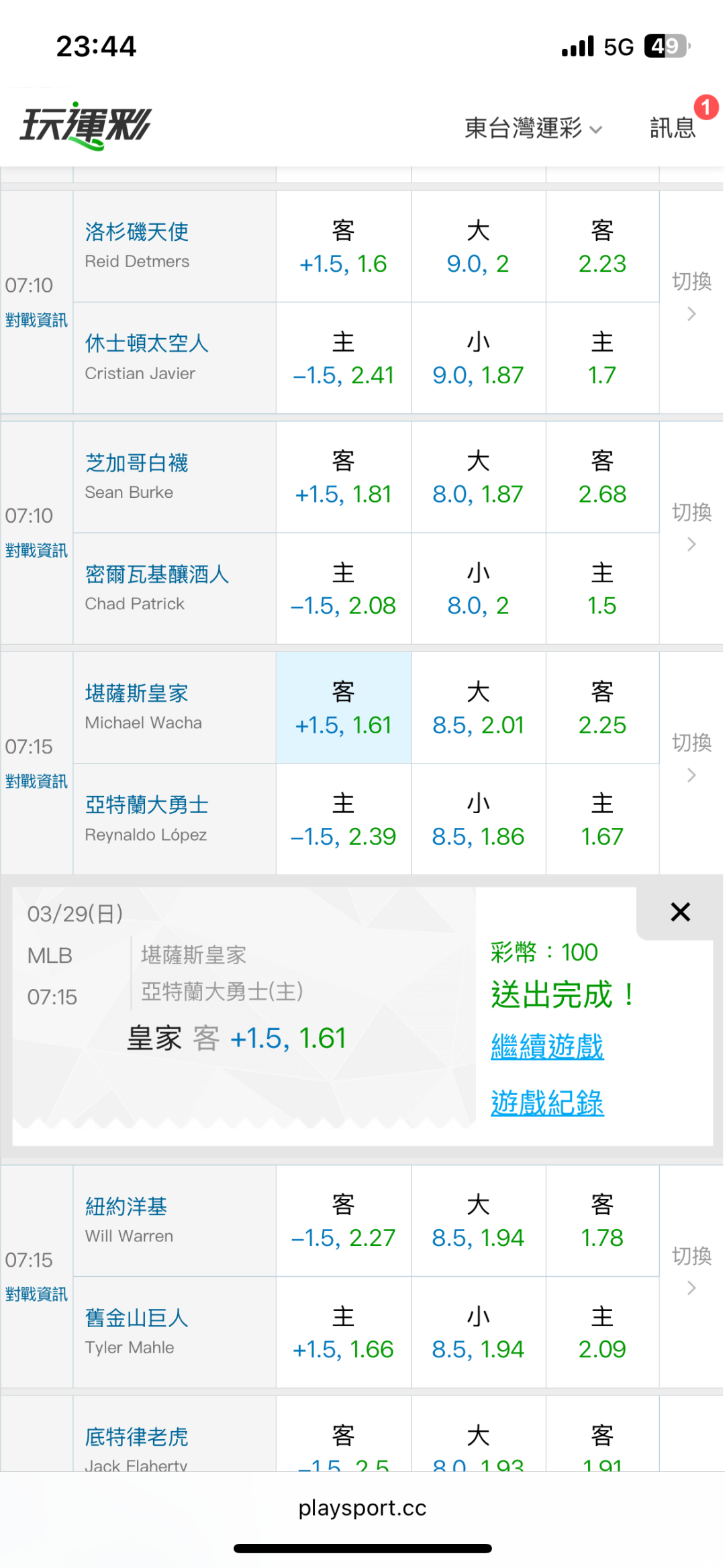
Task: Select 大 9.0, 2 Angels over bet
Action: click(x=478, y=247)
